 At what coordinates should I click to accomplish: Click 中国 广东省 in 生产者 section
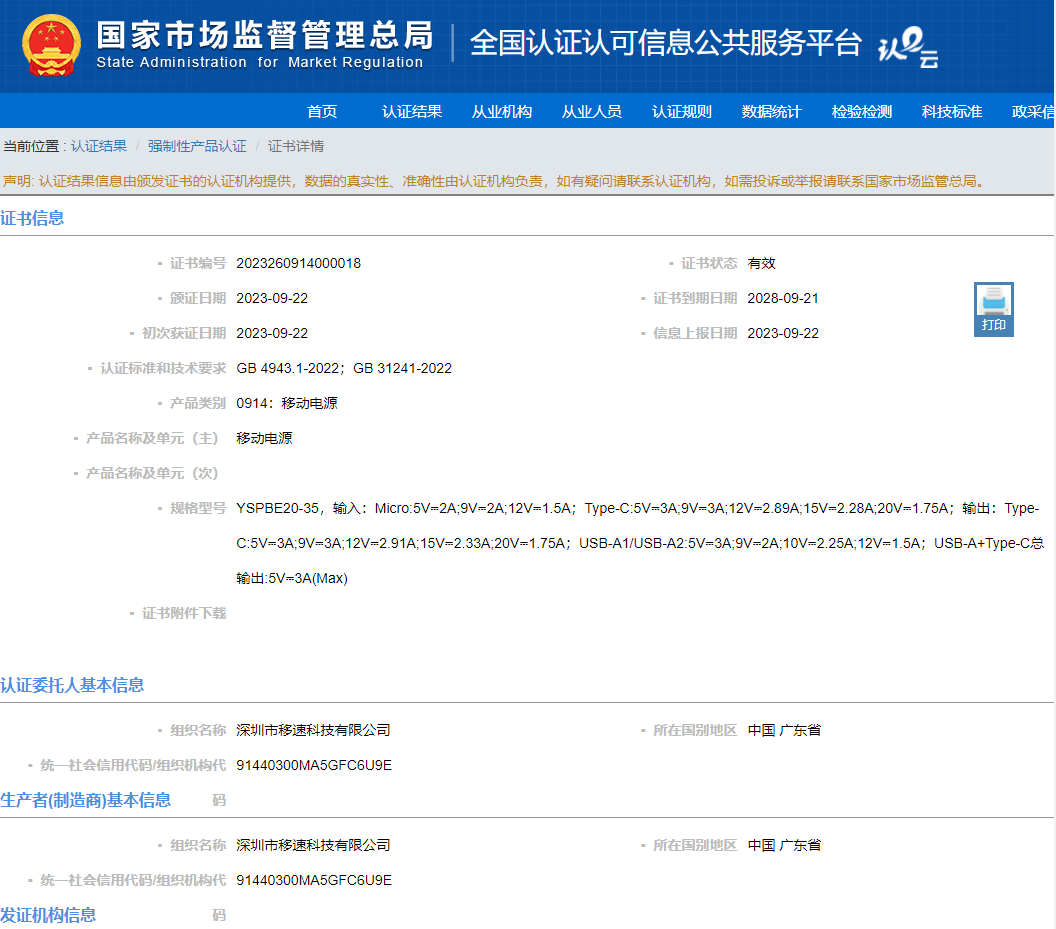coord(785,845)
